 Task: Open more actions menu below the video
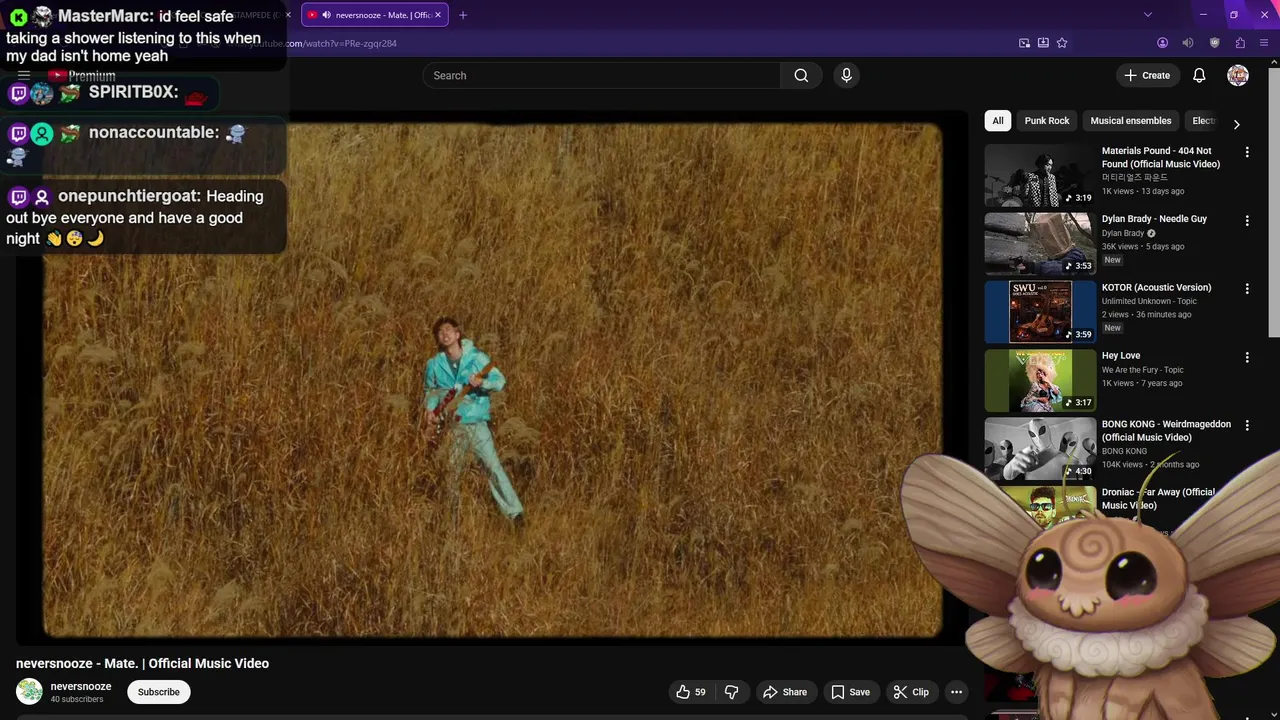click(956, 692)
